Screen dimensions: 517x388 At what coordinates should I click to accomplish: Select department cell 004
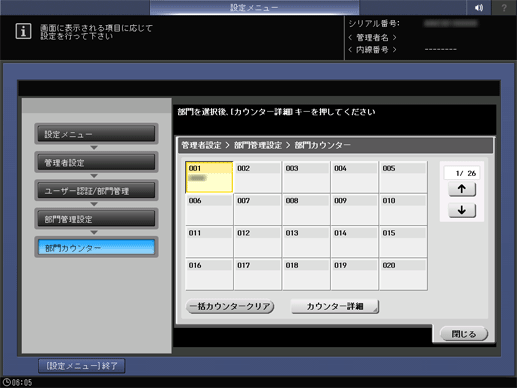coord(355,177)
